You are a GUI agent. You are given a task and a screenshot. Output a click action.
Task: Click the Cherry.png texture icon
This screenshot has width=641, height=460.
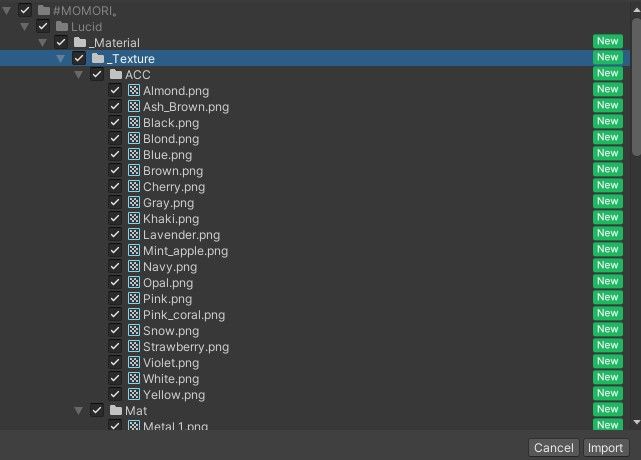point(134,186)
